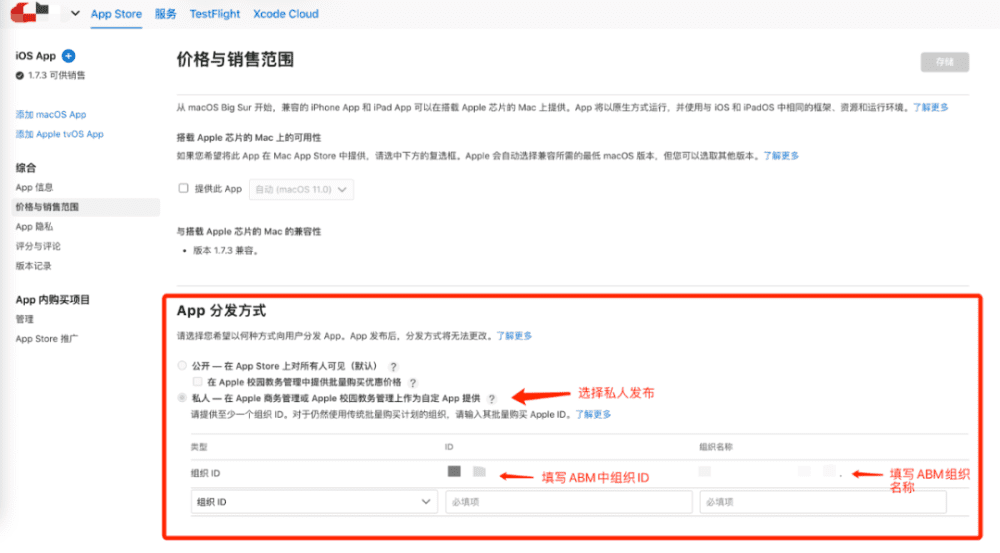Click 了解更多 link after 批量购买 Apple ID text
The height and width of the screenshot is (553, 1000).
(x=593, y=415)
